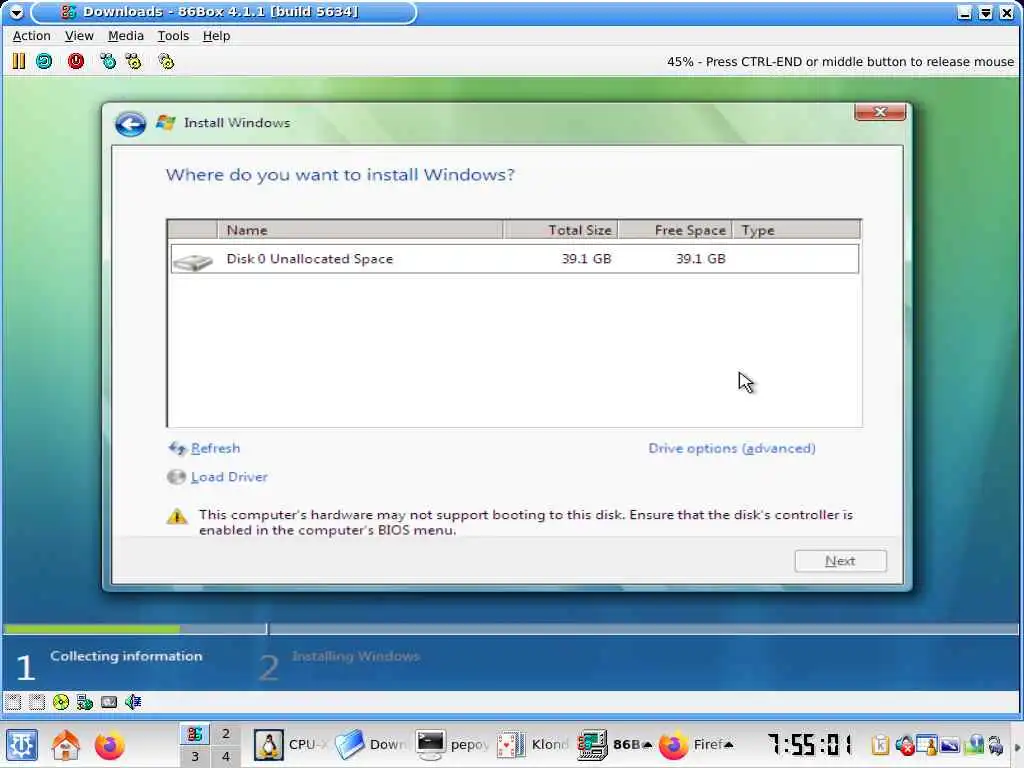This screenshot has width=1024, height=768.
Task: Sort by the Name column header
Action: tap(360, 230)
